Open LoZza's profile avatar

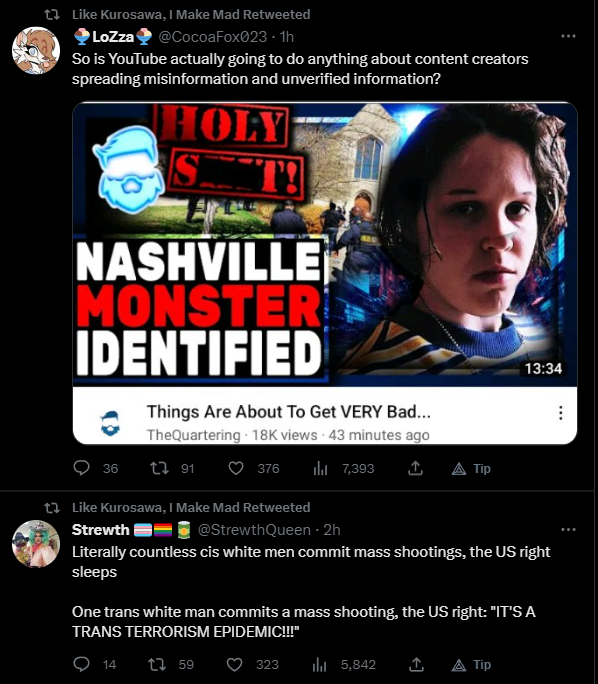pyautogui.click(x=36, y=50)
